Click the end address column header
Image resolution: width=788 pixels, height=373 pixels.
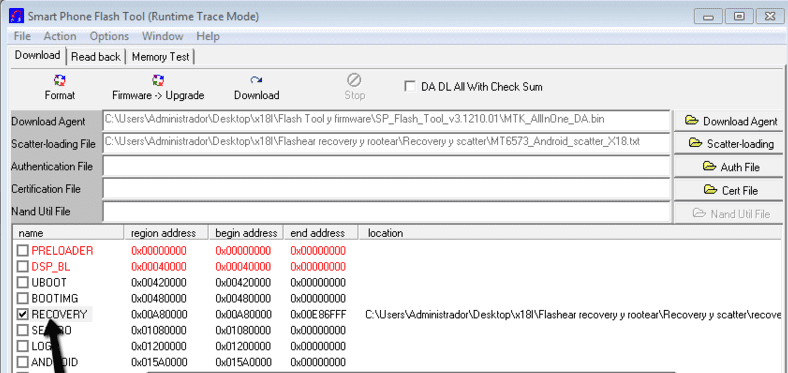tap(321, 233)
